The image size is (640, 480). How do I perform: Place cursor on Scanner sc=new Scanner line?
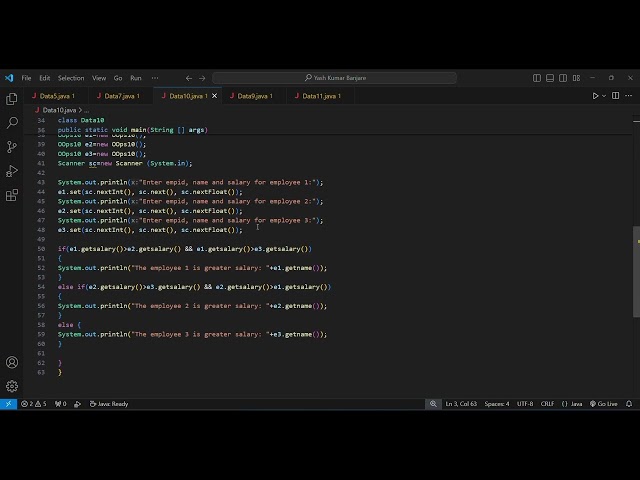pos(125,163)
